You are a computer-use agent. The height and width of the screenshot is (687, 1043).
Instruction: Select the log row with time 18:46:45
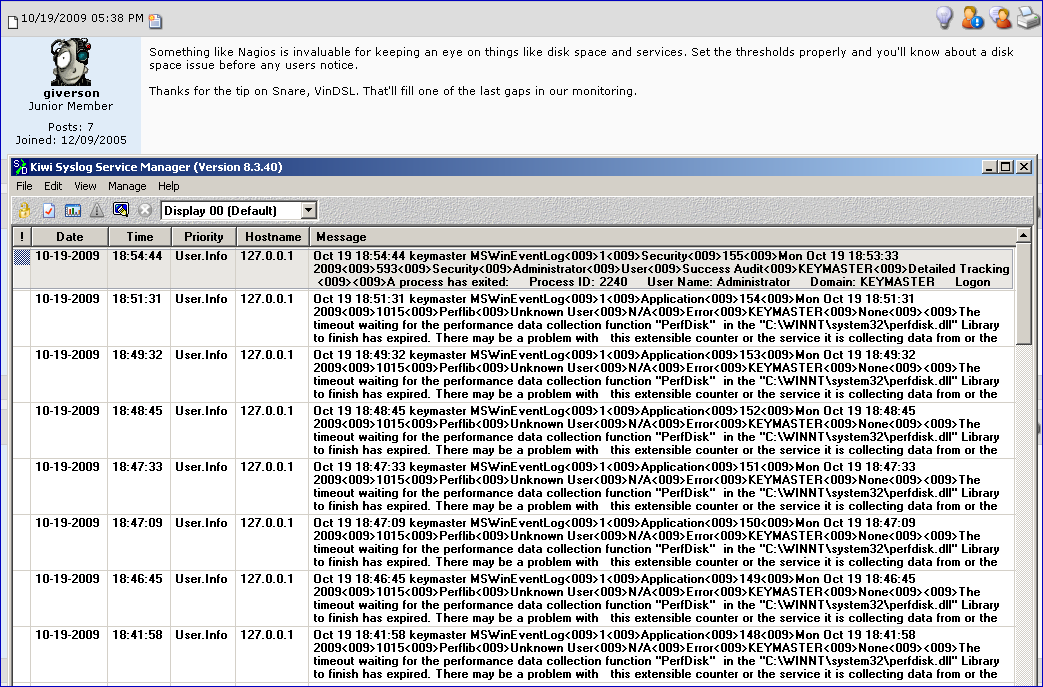[514, 597]
